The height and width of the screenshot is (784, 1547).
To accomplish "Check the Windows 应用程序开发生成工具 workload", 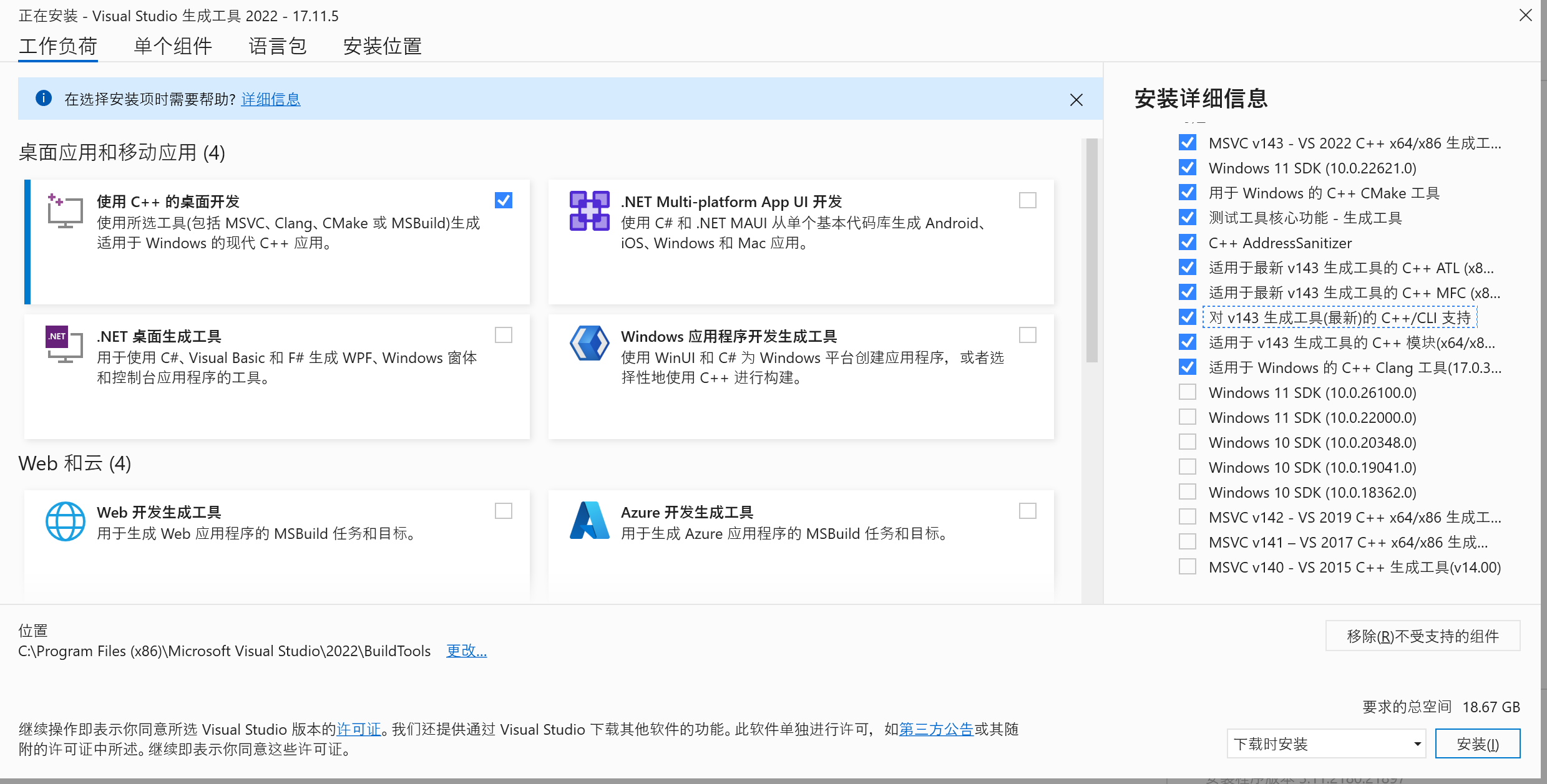I will (x=1028, y=335).
